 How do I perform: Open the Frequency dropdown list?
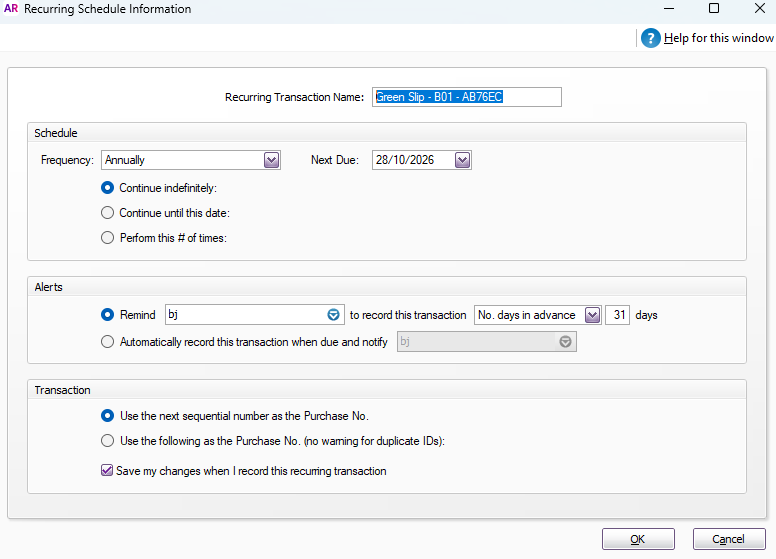[271, 160]
